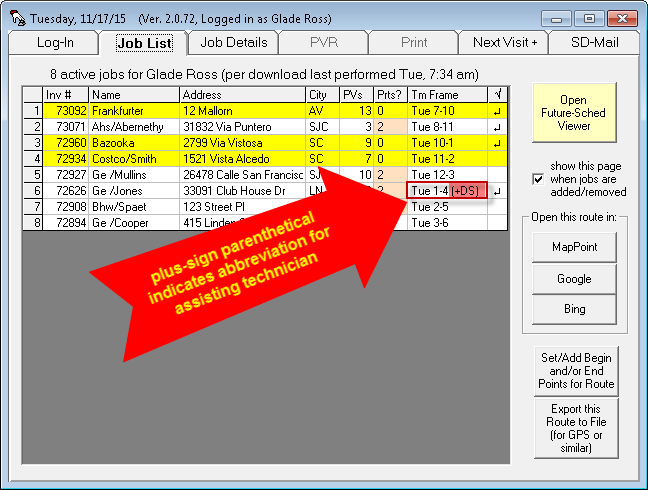
Task: Click return-arrow checkmark icon in Bazooka row
Action: pos(497,143)
